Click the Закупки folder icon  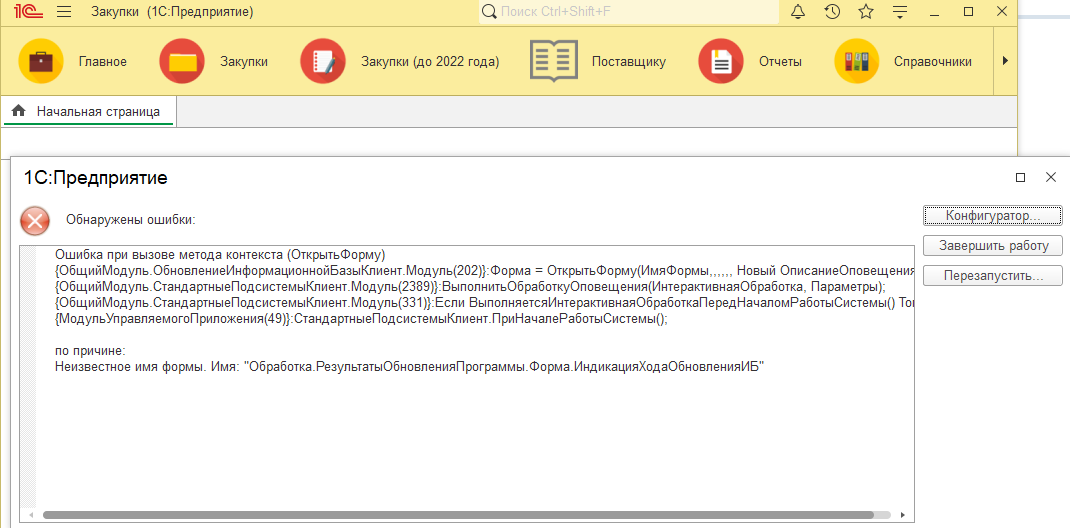point(182,61)
